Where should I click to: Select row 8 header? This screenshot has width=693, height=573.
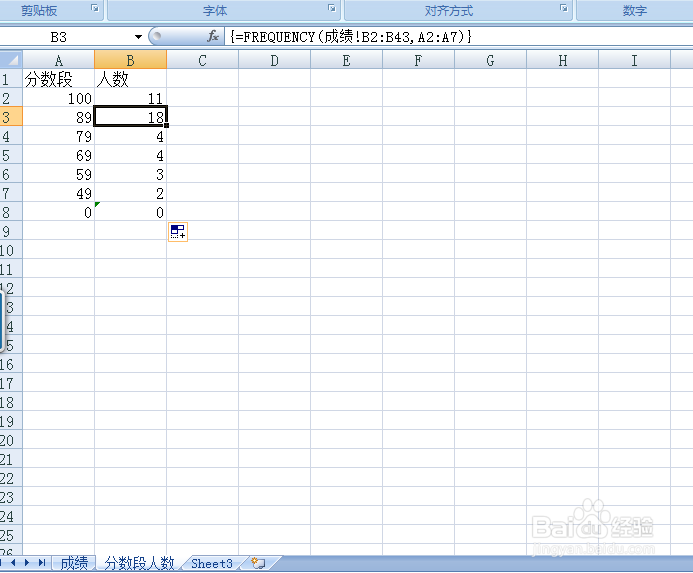(x=11, y=212)
